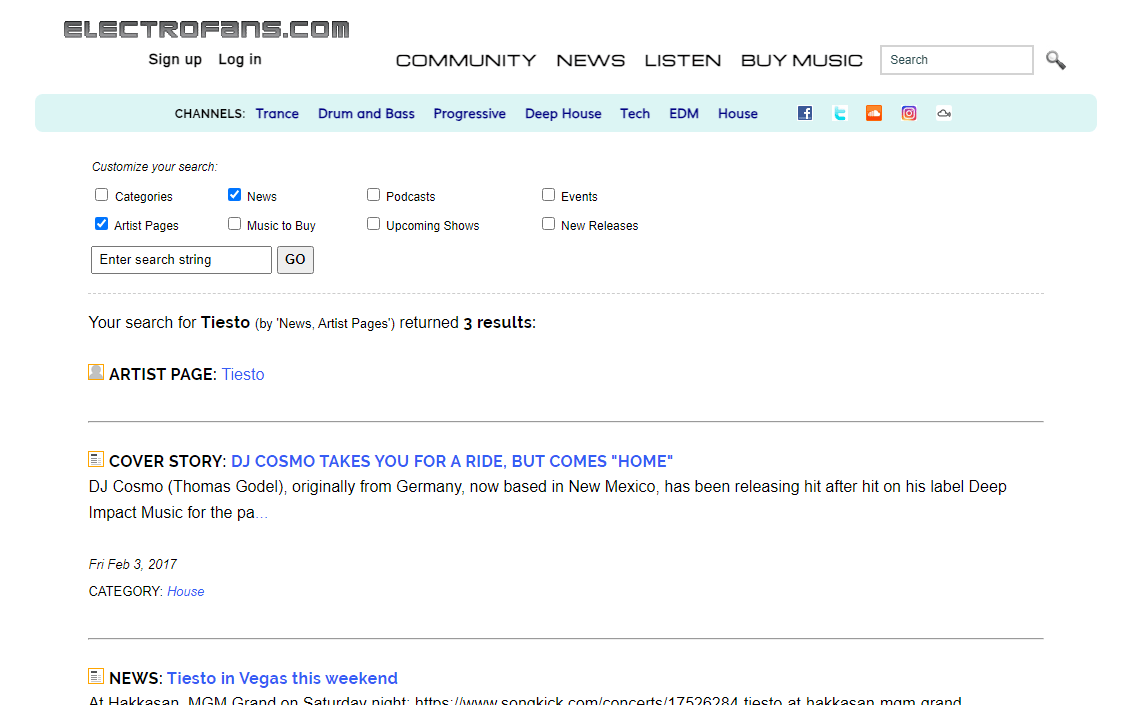Open the COMMUNITY menu

coord(466,60)
